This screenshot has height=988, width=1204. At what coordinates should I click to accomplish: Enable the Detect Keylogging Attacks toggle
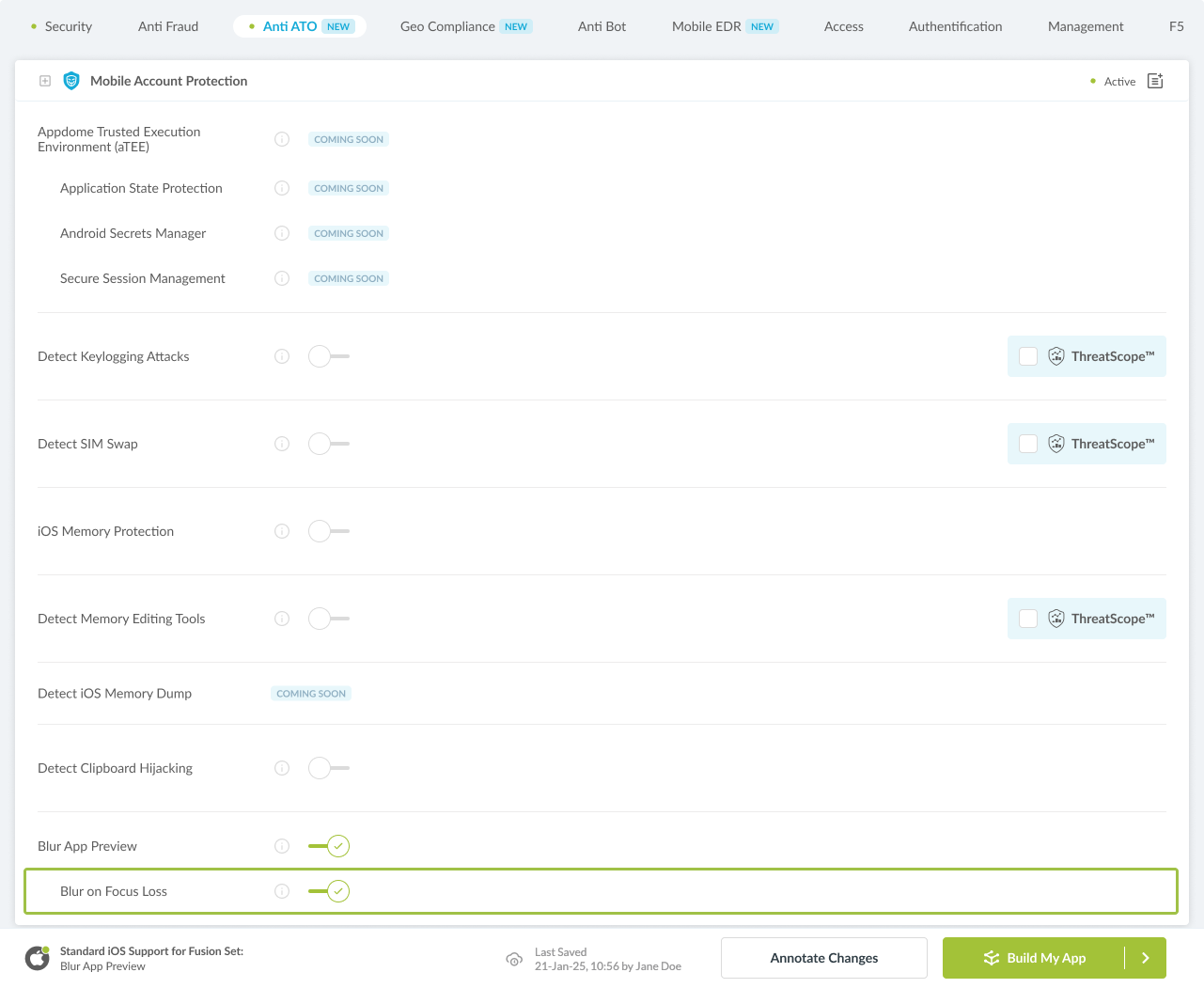click(328, 356)
